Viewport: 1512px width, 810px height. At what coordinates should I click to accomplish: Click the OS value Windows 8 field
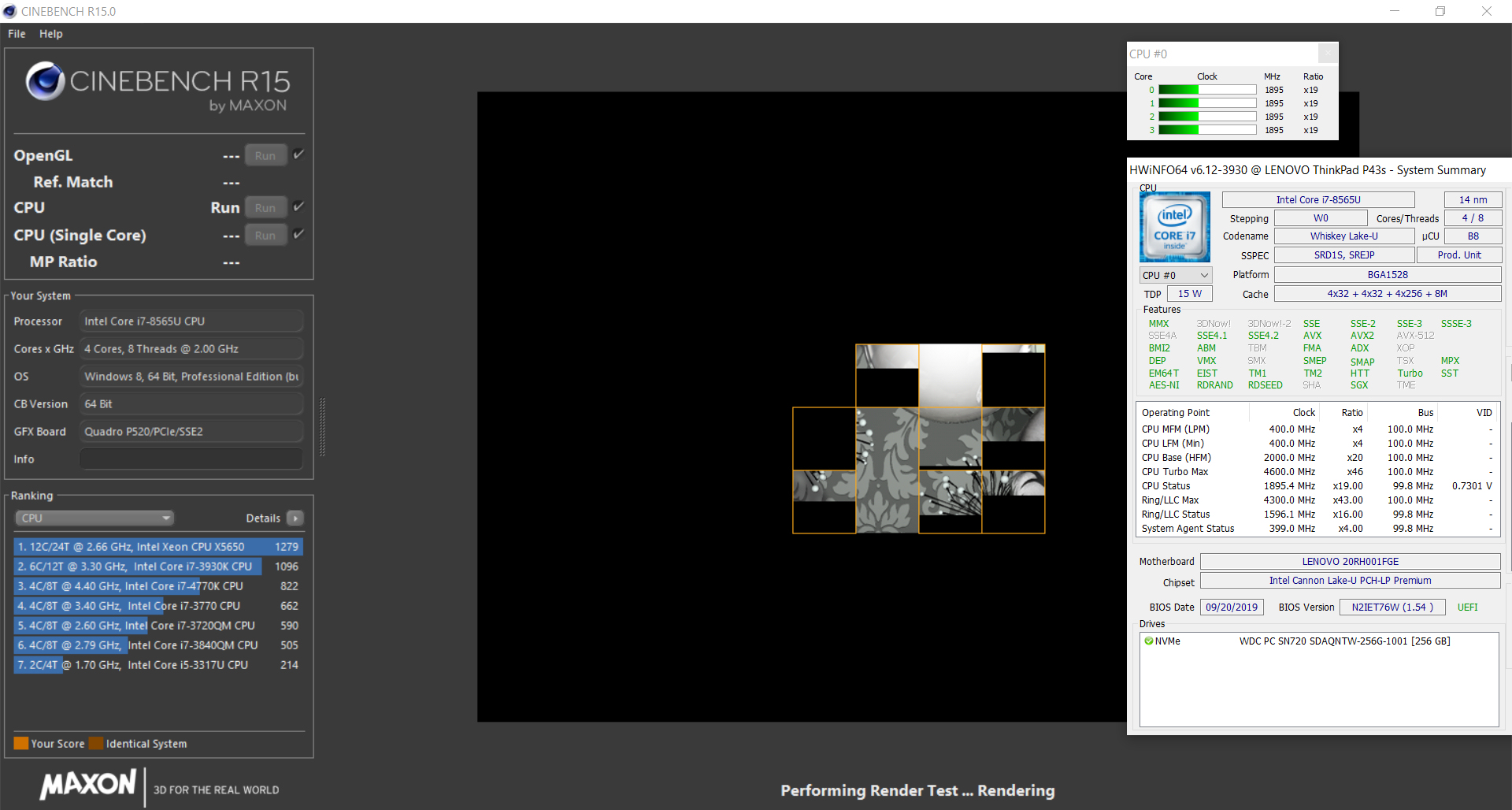coord(191,377)
